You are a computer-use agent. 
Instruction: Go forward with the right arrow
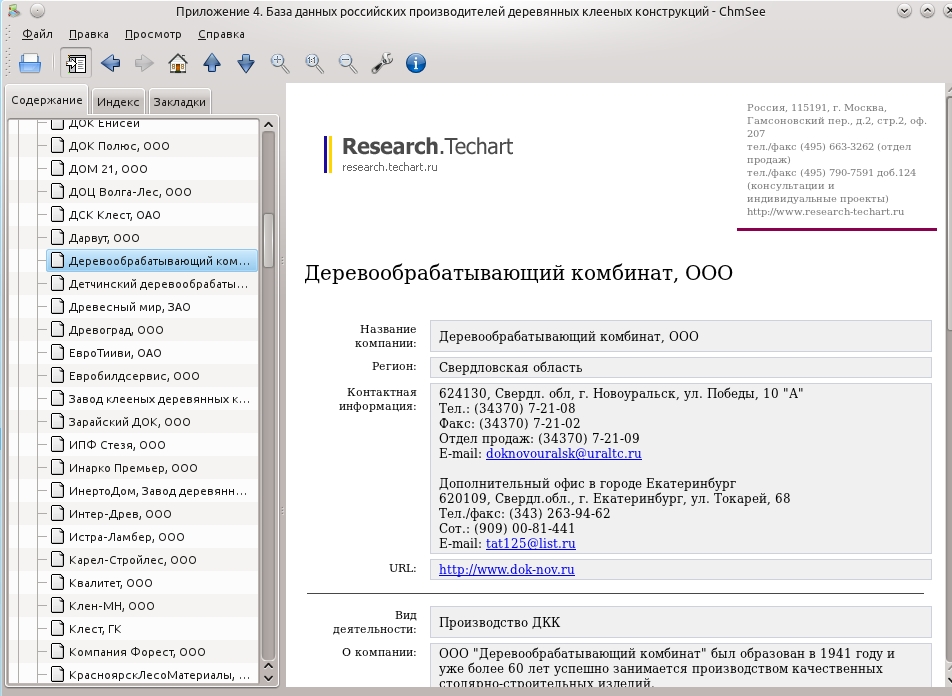pyautogui.click(x=144, y=63)
